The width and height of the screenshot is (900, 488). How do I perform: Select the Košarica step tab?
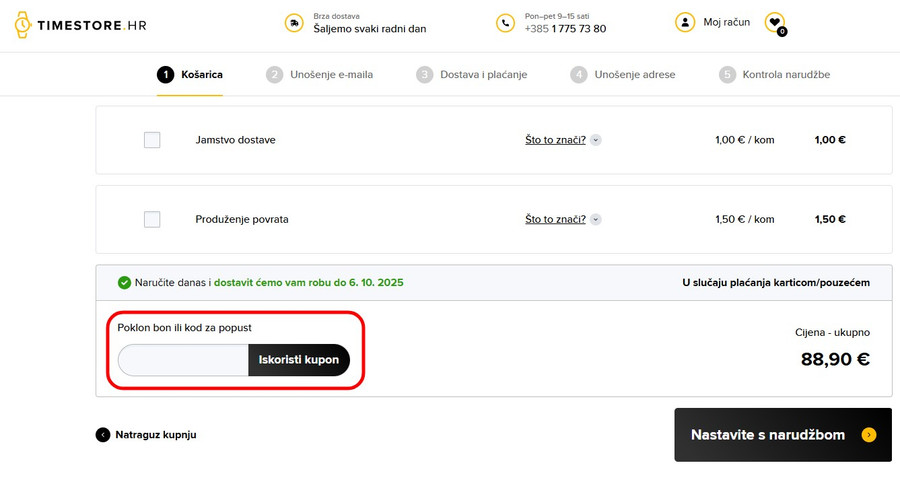190,75
